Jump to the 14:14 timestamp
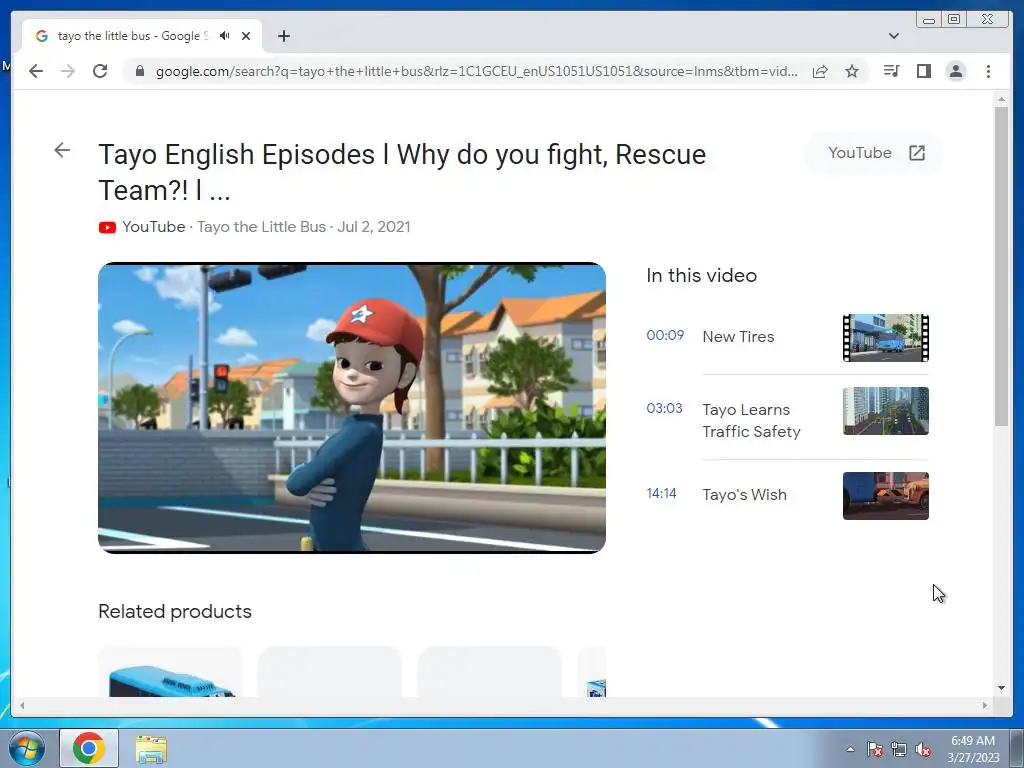 661,493
